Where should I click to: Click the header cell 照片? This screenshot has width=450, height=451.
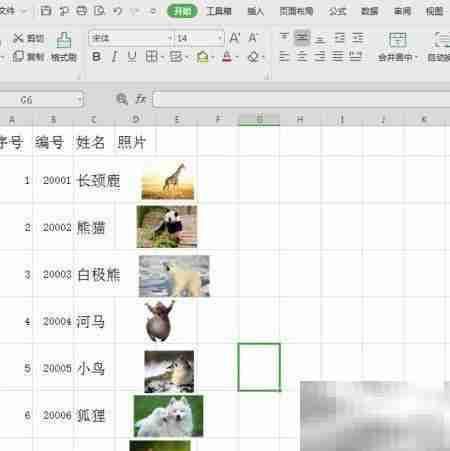135,142
